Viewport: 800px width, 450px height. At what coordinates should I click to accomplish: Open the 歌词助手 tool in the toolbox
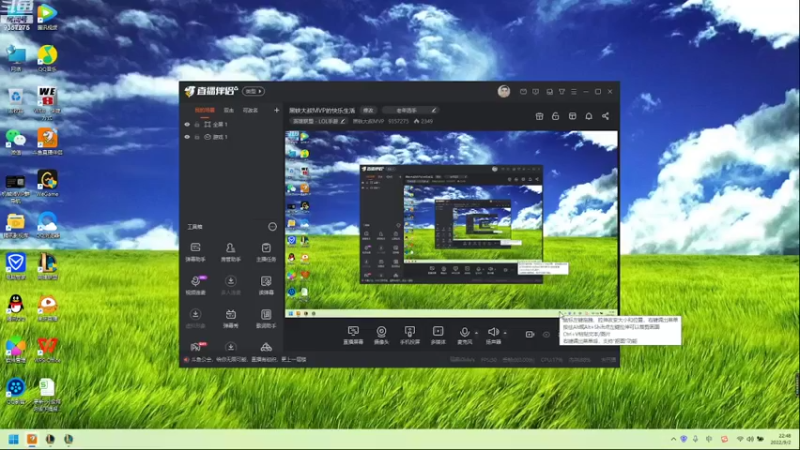(x=266, y=318)
